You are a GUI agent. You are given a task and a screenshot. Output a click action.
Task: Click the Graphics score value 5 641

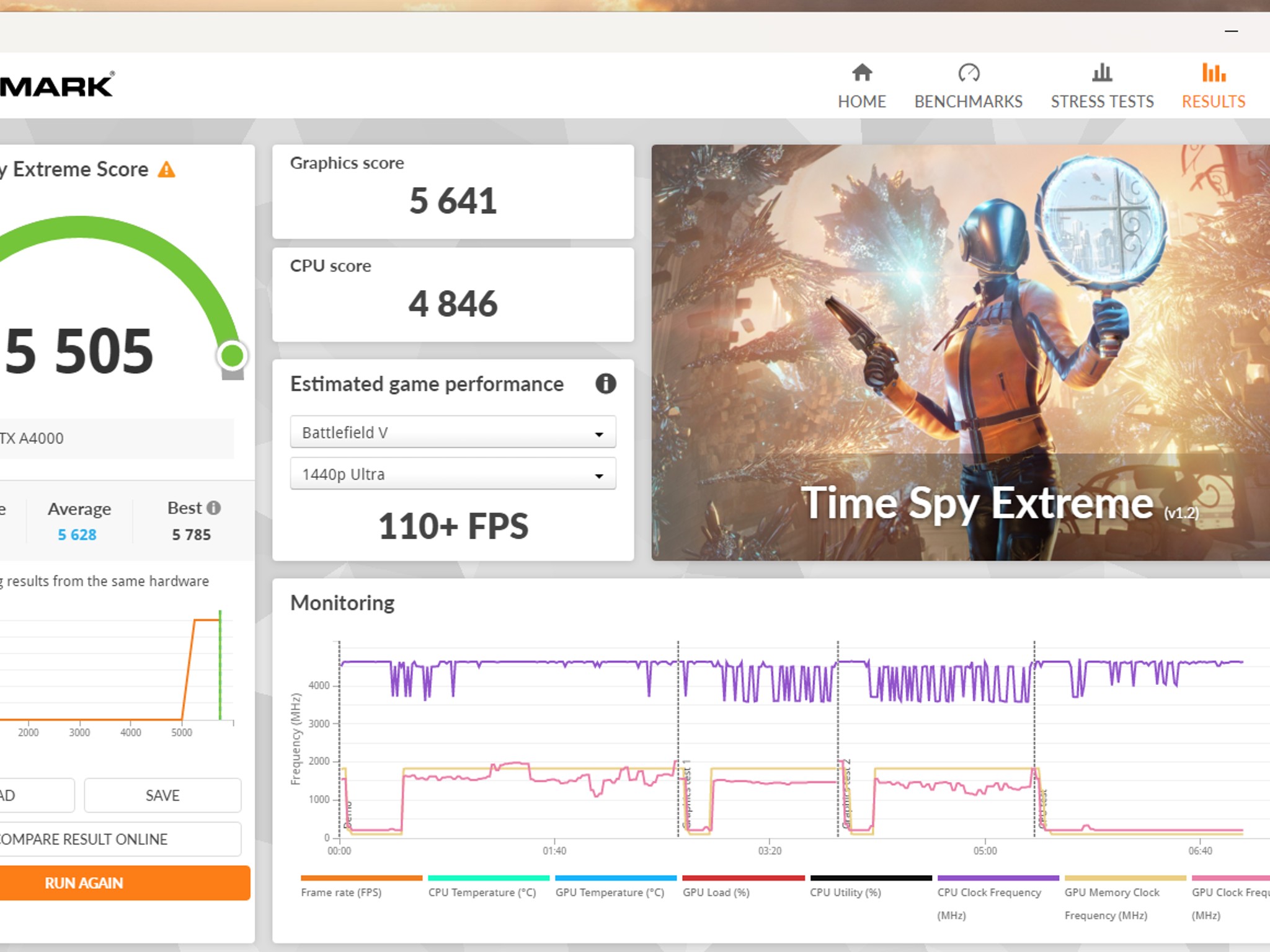coord(453,201)
